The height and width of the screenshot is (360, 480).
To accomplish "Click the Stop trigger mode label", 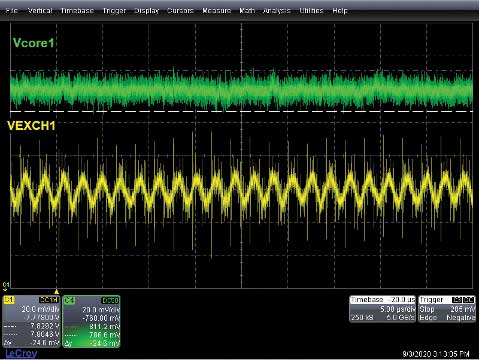I will [x=427, y=309].
